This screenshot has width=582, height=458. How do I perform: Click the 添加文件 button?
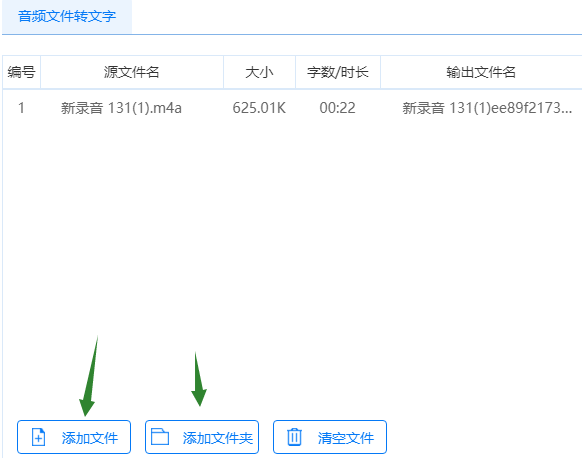pos(74,437)
